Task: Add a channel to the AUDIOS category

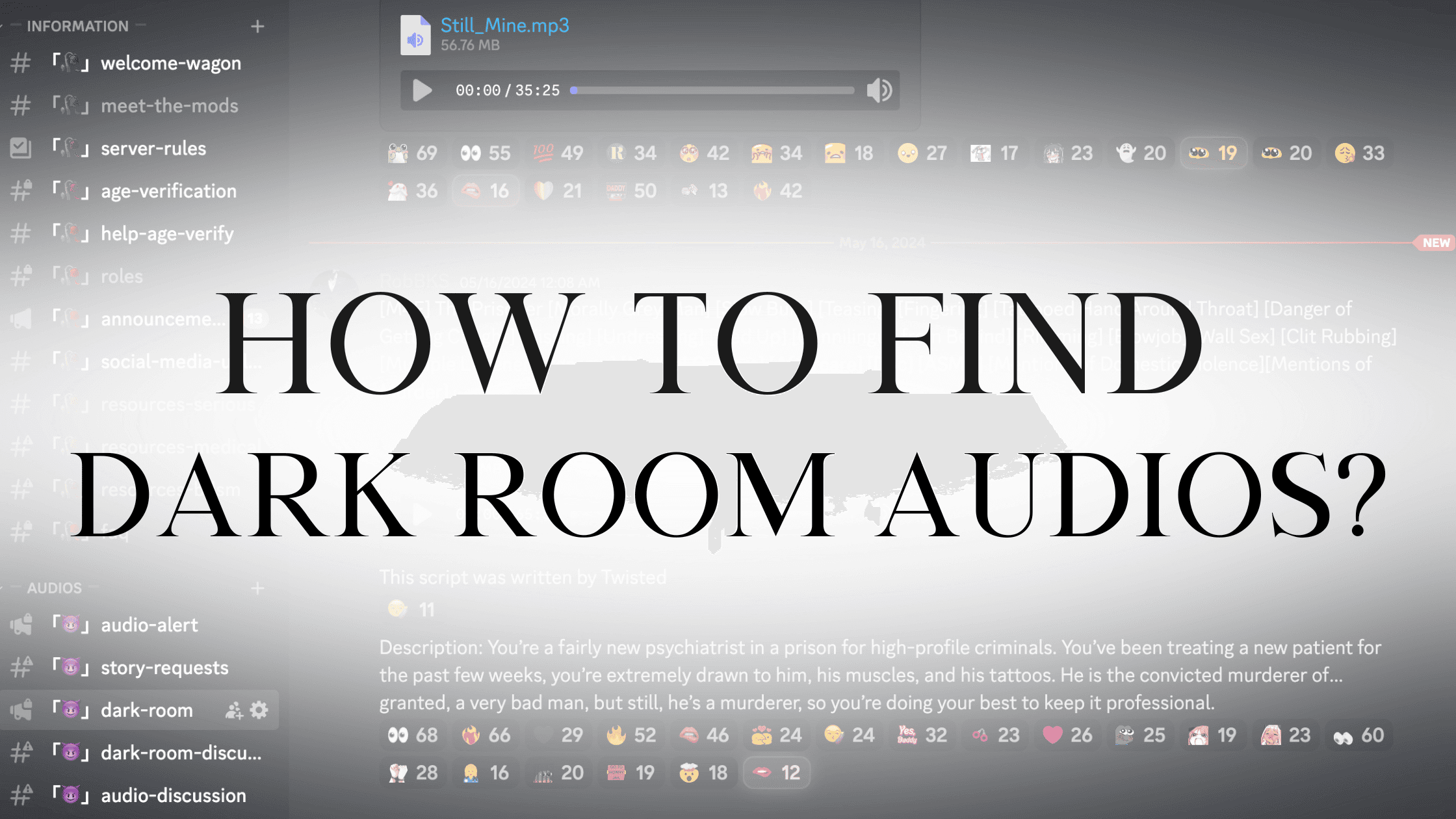Action: coord(257,588)
